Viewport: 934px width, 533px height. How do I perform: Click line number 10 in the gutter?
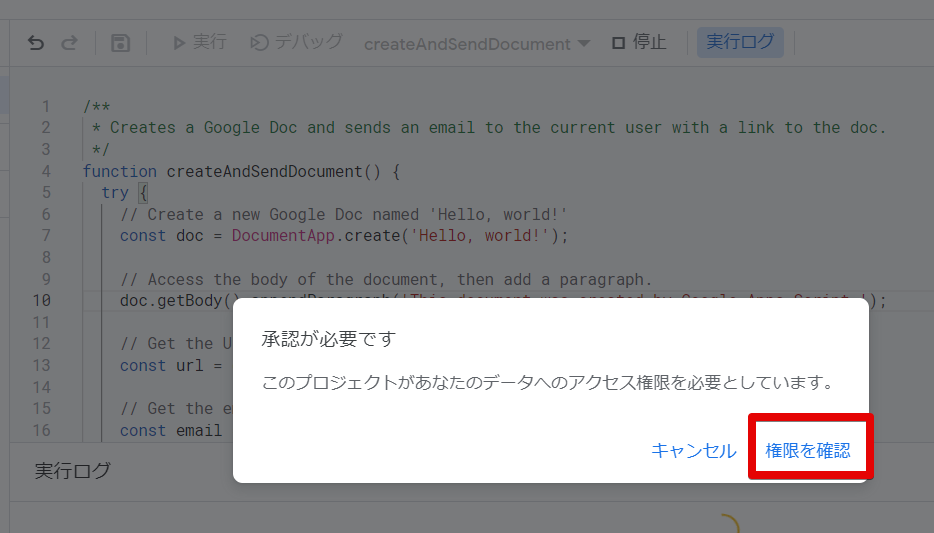(42, 301)
